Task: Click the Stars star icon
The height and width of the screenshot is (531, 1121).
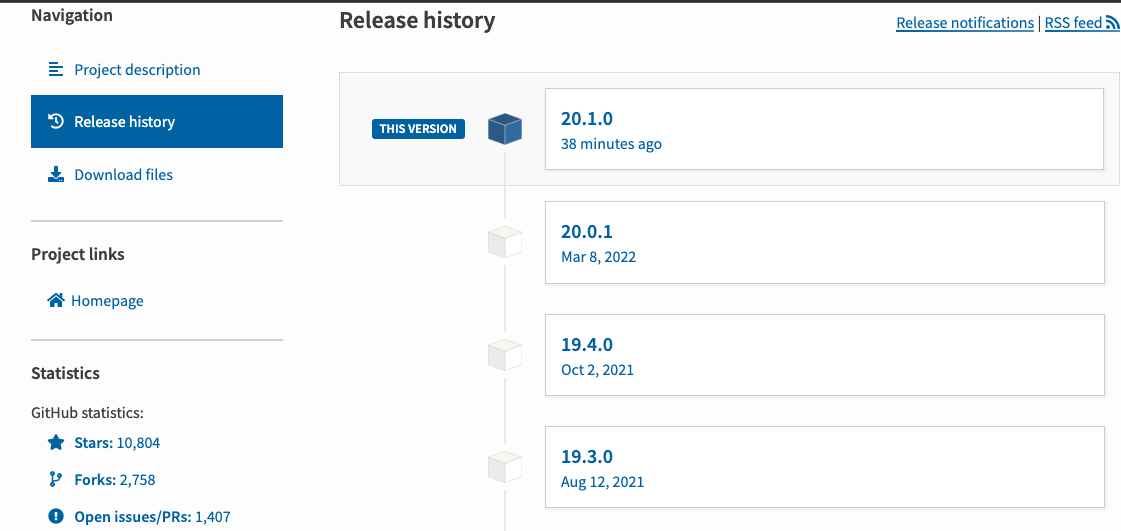Action: 56,442
